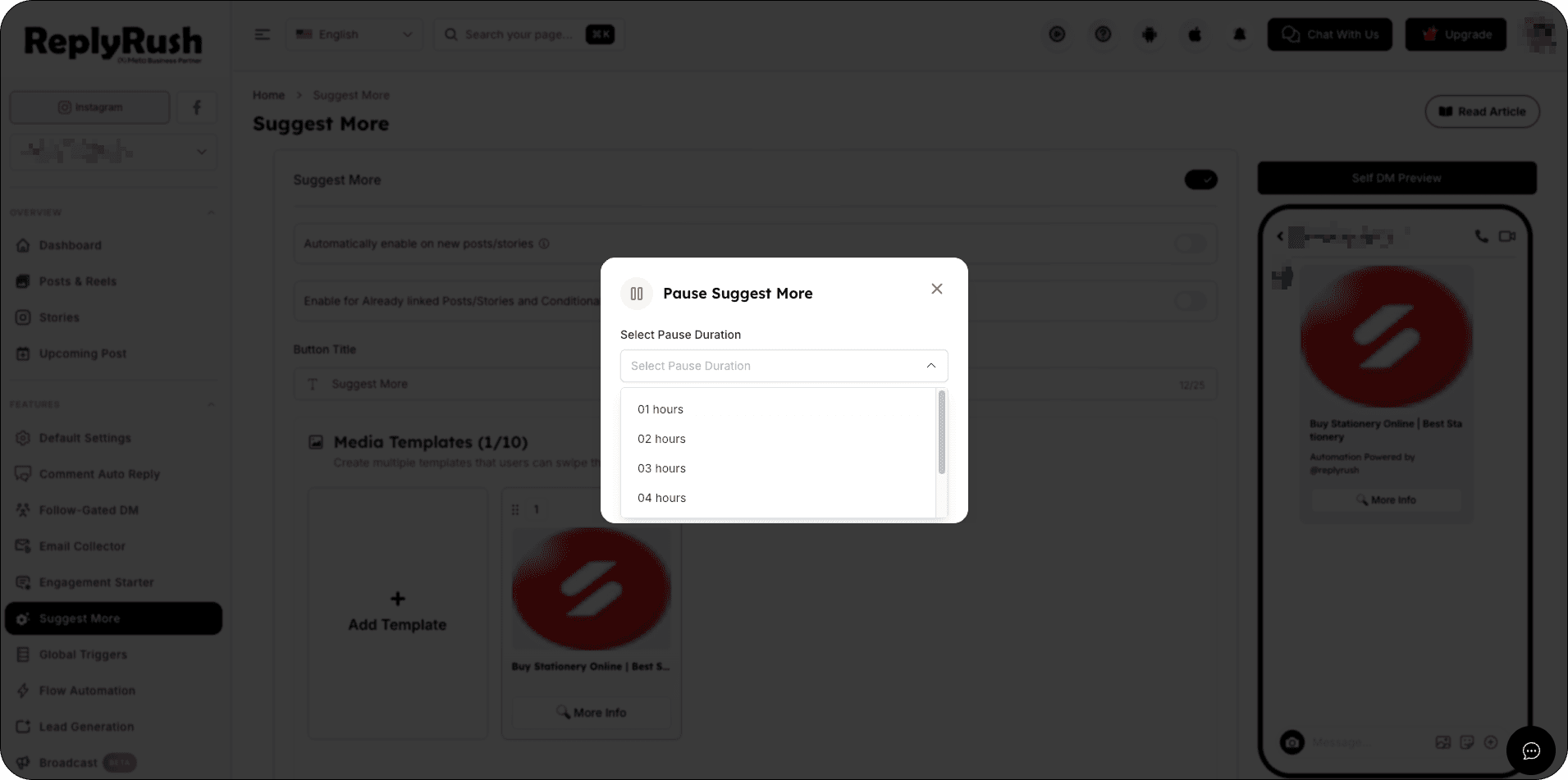Focus the Search your page field
This screenshot has height=780, width=1568.
529,34
